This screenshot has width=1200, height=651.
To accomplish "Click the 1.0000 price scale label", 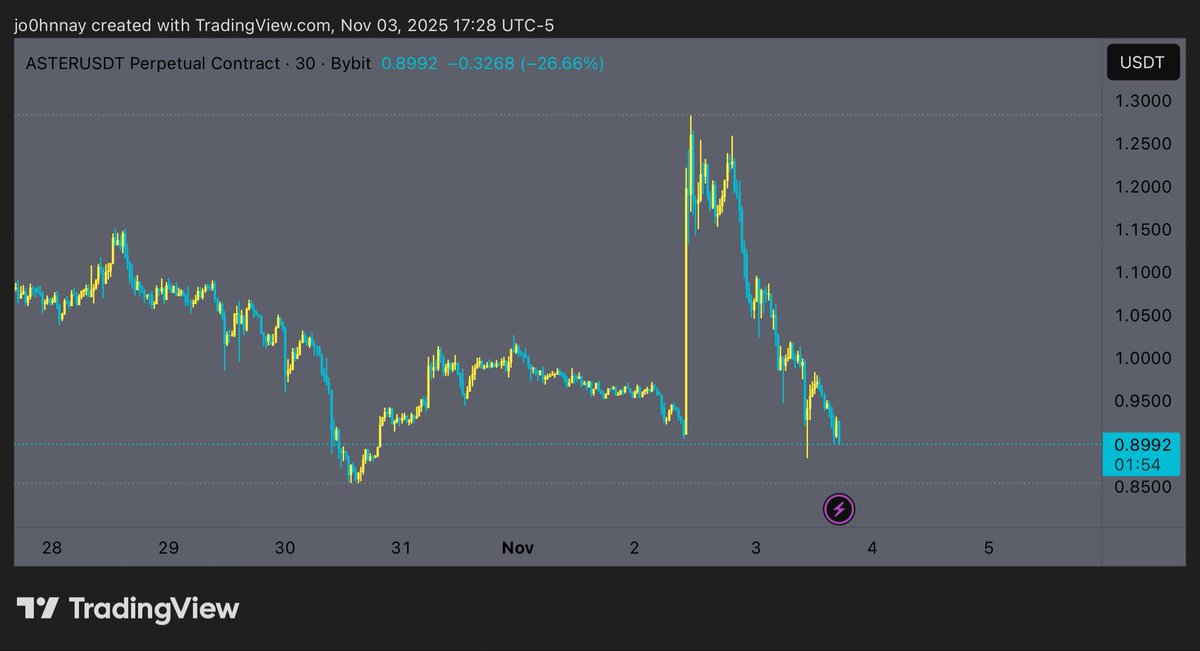I will click(x=1142, y=358).
